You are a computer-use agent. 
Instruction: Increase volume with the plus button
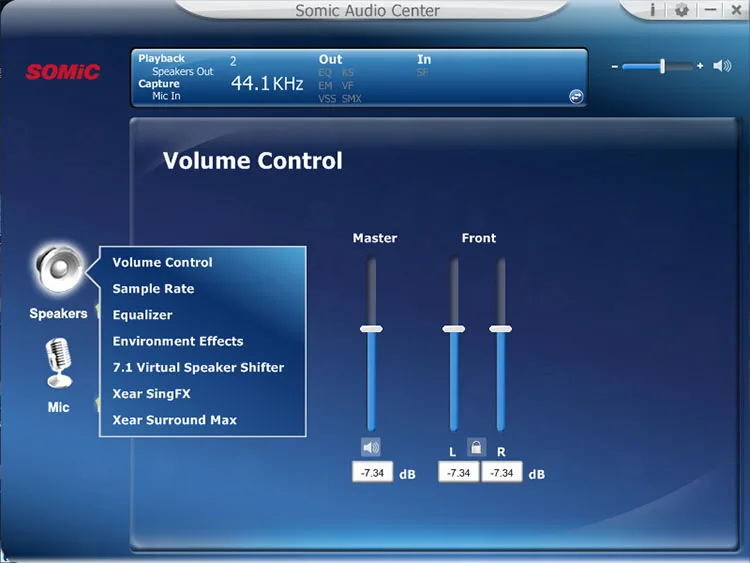[x=700, y=66]
